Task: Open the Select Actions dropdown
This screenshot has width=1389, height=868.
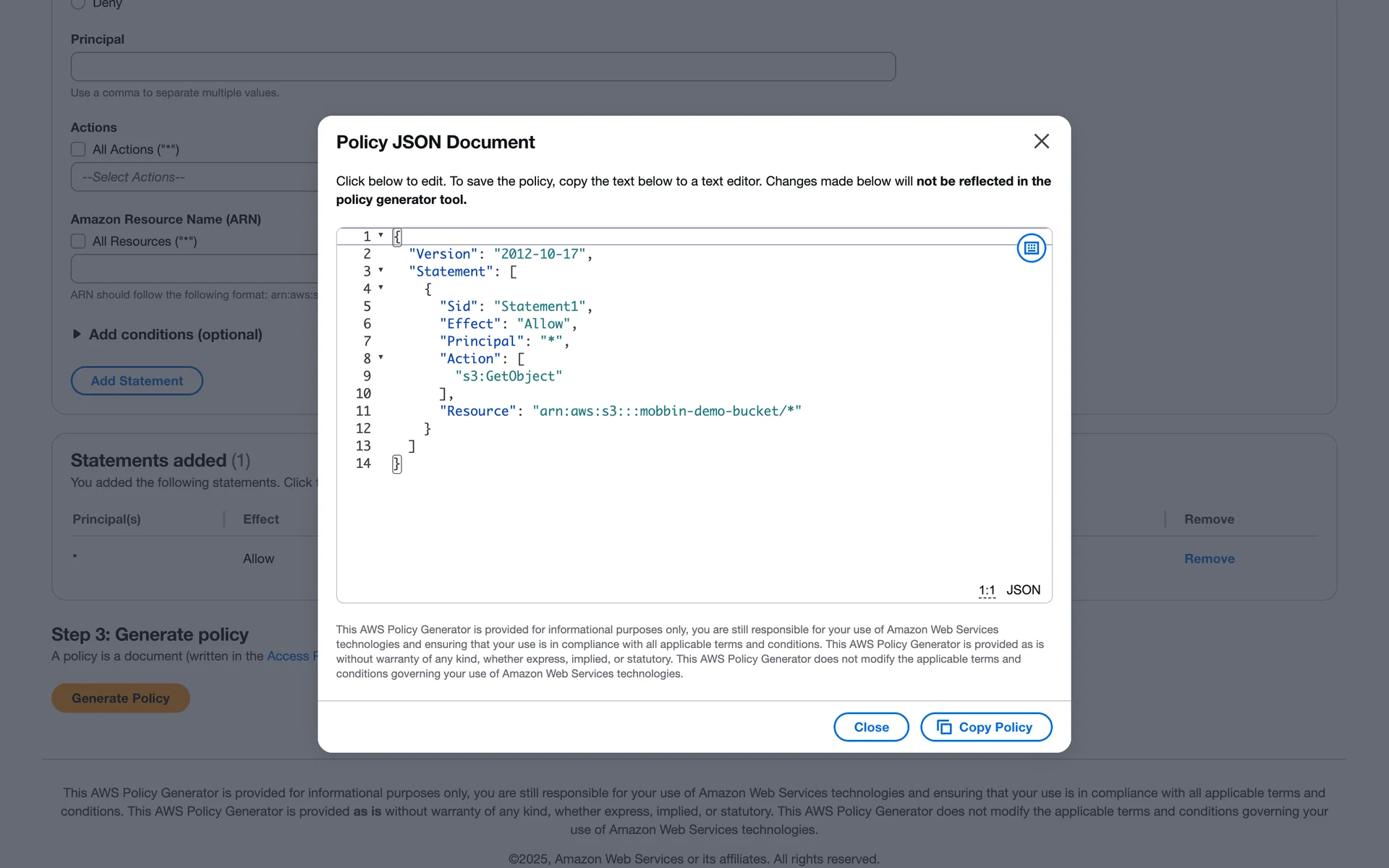Action: [195, 177]
